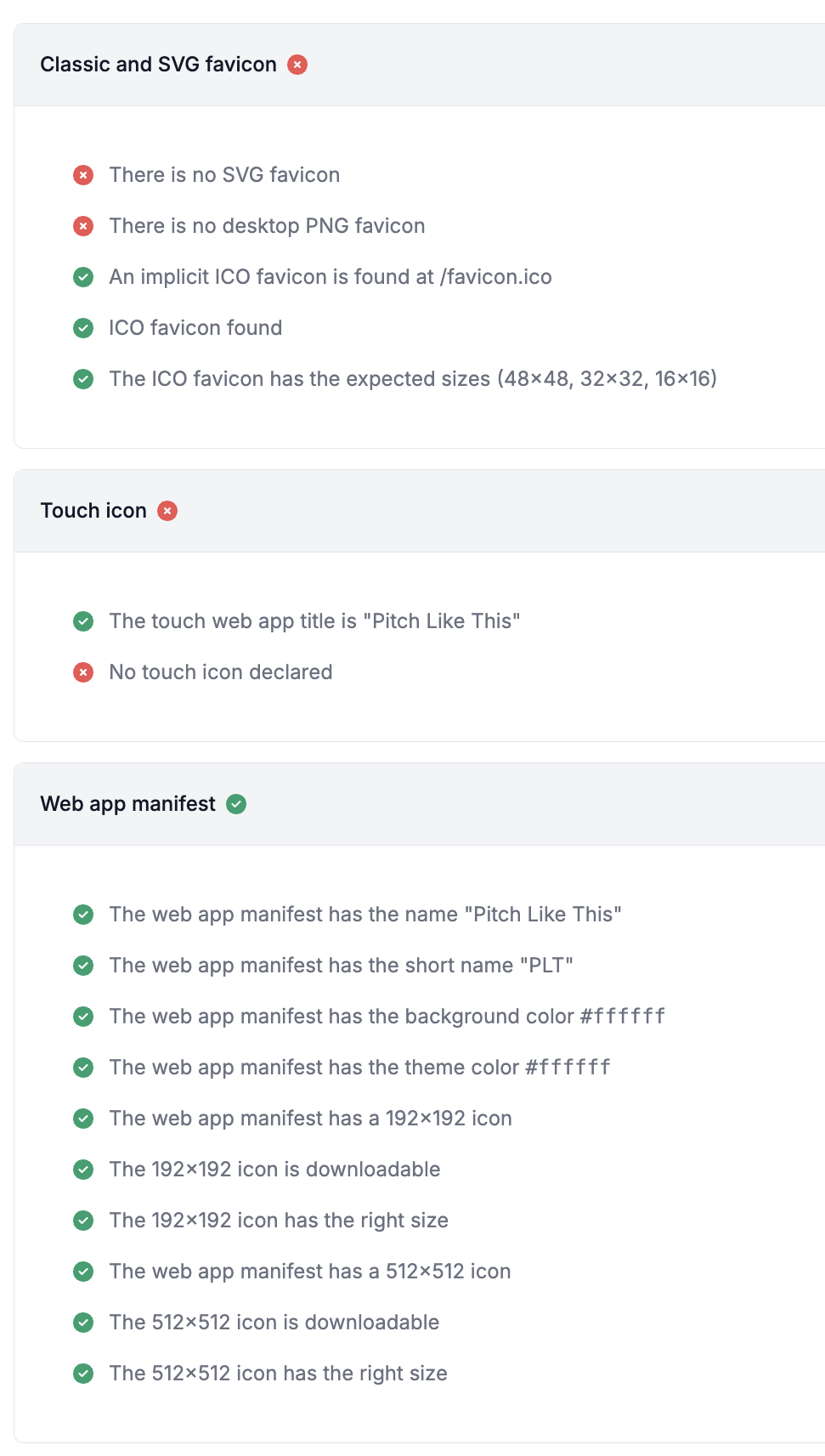Click the green check for touch web app title
The image size is (825, 1456).
tap(83, 621)
